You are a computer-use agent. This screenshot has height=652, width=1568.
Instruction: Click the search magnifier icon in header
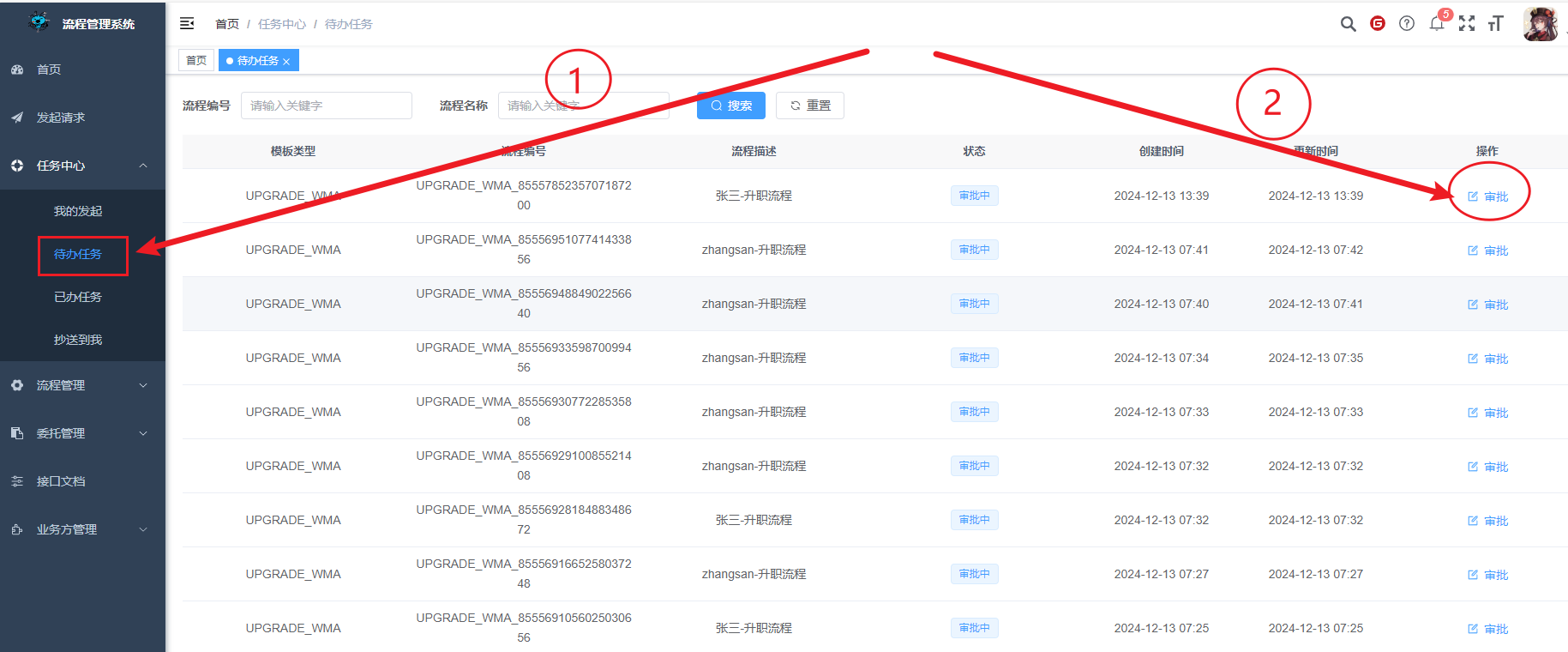[x=1348, y=24]
